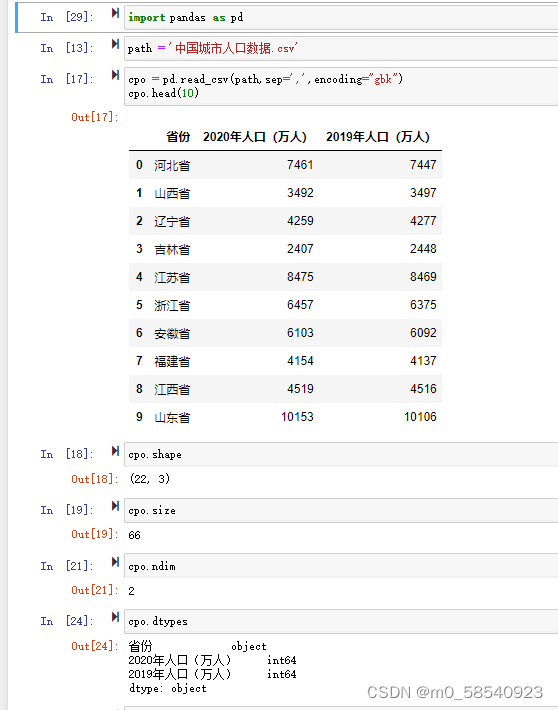Click the In [17] prompt label
558x710 pixels.
click(67, 79)
